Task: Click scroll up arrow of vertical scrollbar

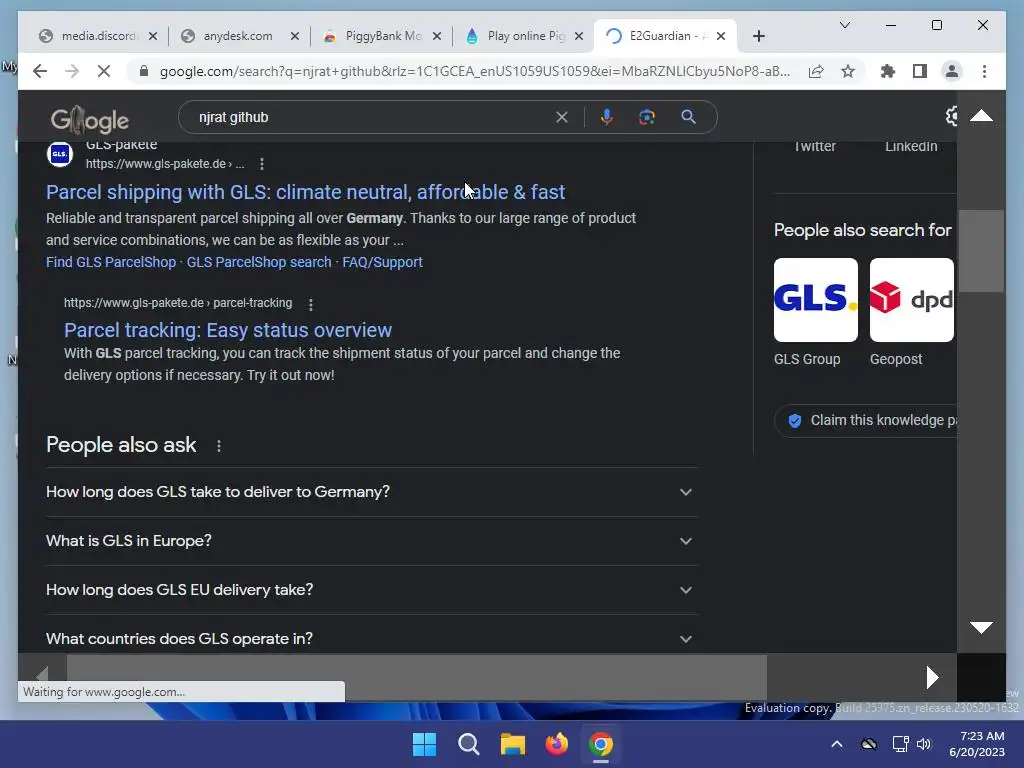Action: (x=981, y=116)
